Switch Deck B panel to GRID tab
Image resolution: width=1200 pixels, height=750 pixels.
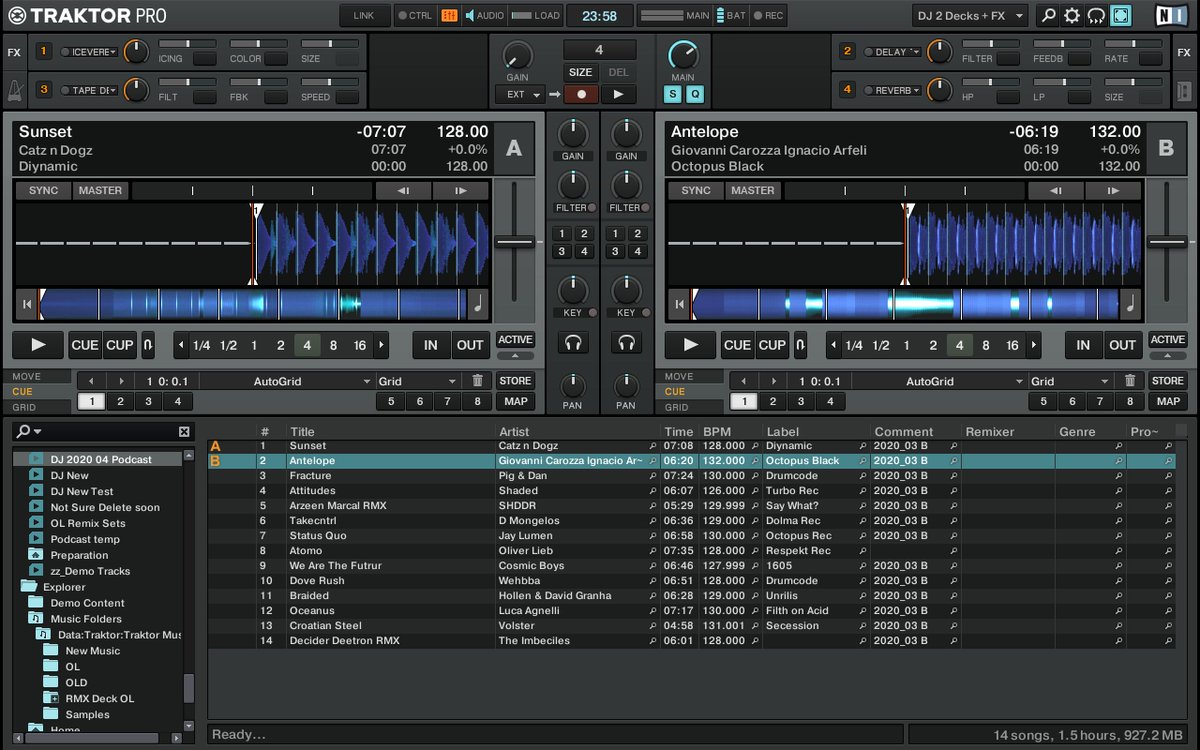[688, 407]
